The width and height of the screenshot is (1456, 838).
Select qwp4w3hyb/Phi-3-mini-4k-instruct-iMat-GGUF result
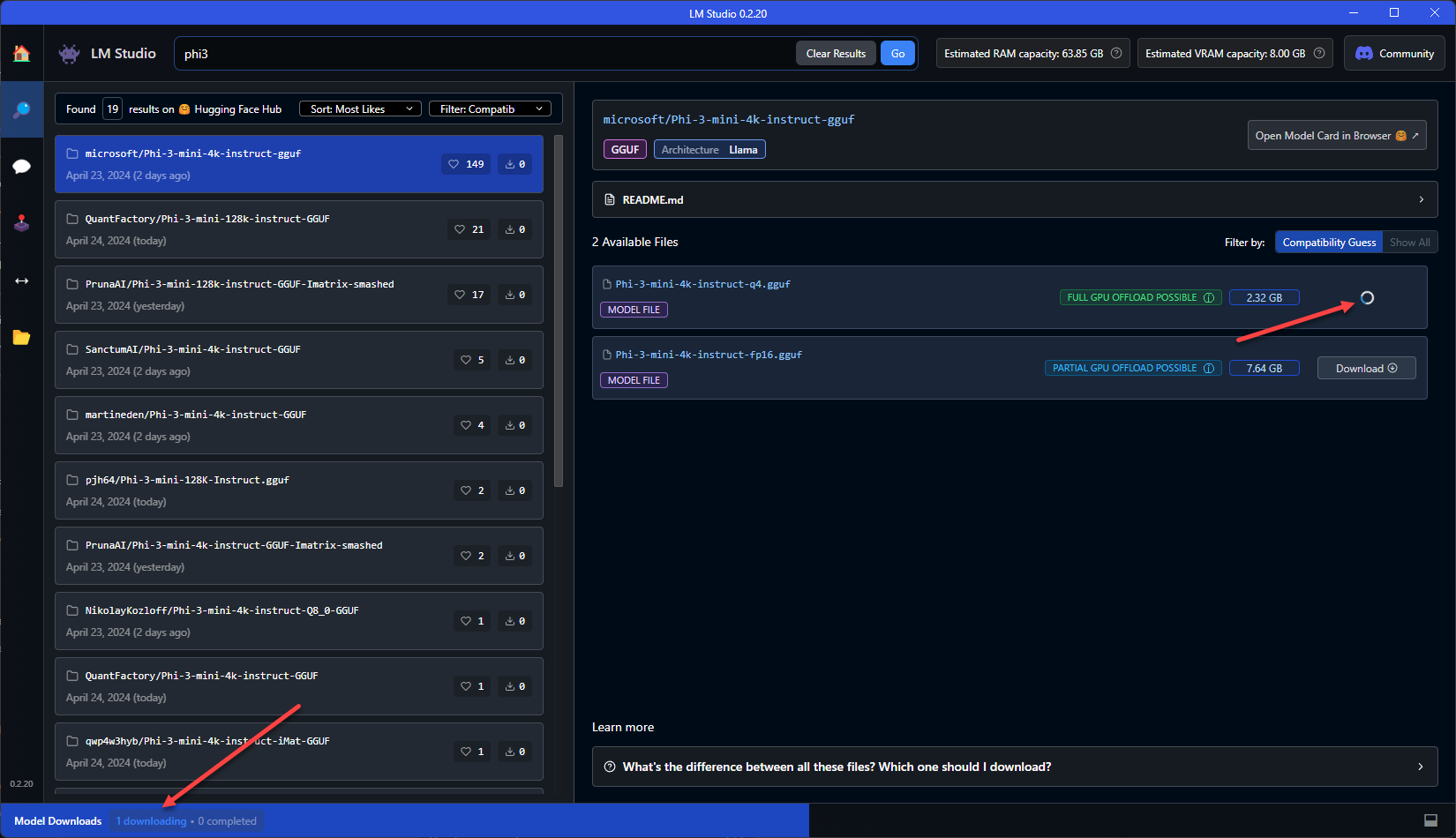click(x=299, y=752)
